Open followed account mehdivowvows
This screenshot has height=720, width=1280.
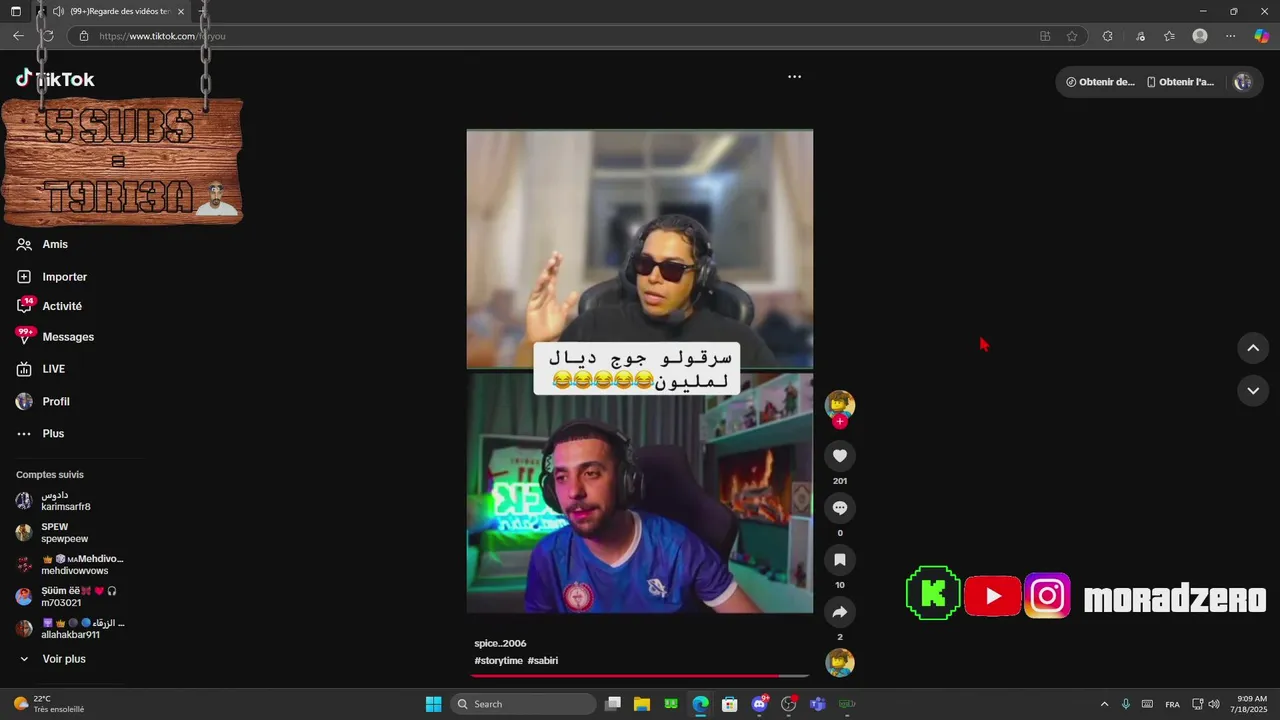(x=69, y=565)
